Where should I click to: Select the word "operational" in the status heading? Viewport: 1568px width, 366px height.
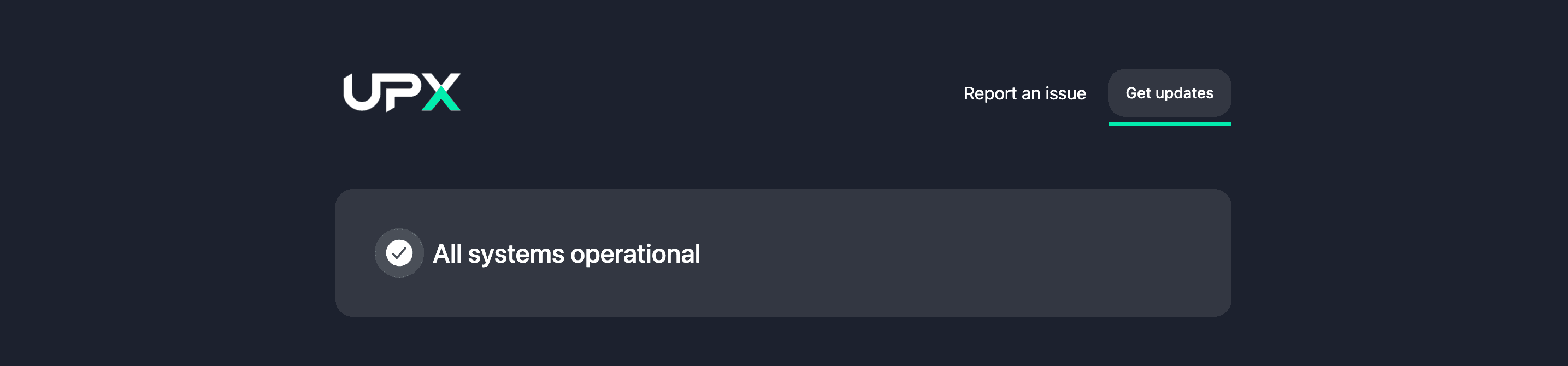635,255
